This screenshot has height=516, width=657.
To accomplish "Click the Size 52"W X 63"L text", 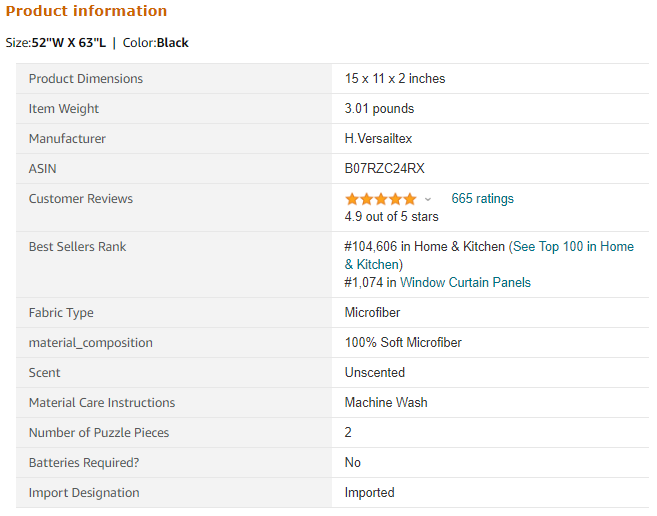I will coord(56,43).
